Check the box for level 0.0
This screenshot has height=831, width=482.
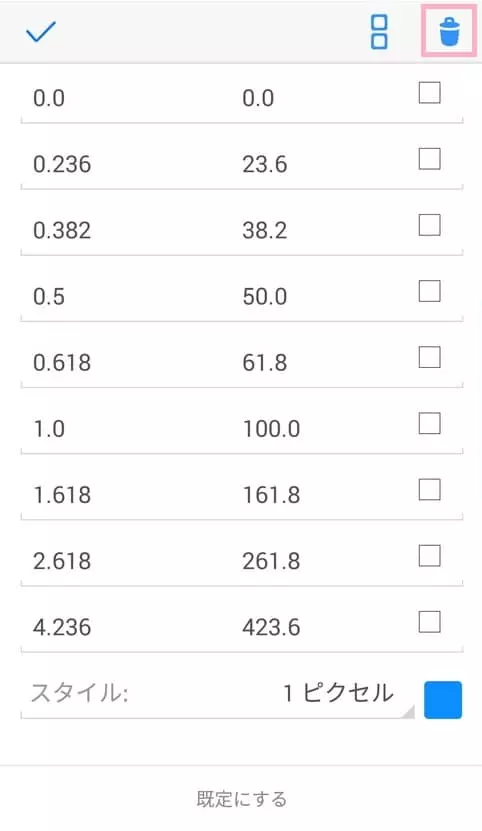pyautogui.click(x=430, y=93)
